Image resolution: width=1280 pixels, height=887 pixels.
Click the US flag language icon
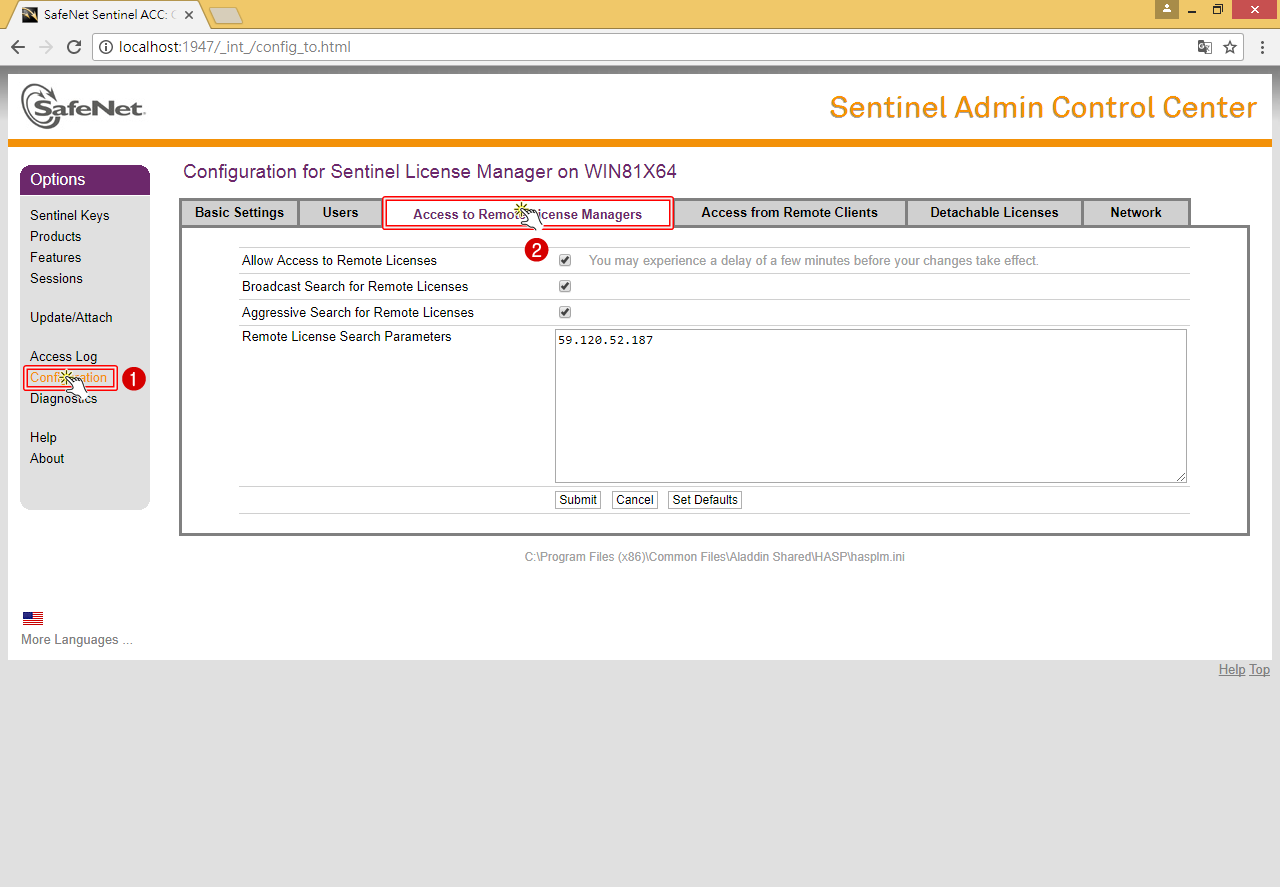pos(33,618)
